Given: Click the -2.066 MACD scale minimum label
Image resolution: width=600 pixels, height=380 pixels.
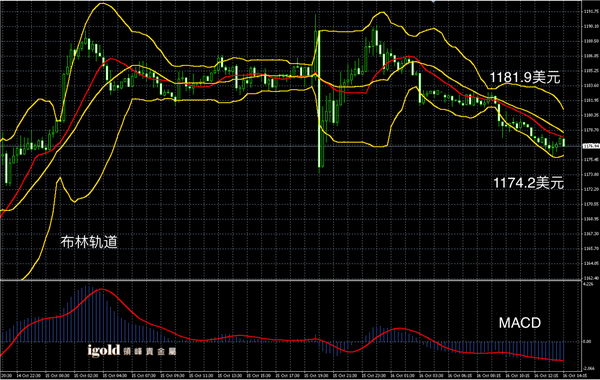Looking at the screenshot, I should coord(589,368).
